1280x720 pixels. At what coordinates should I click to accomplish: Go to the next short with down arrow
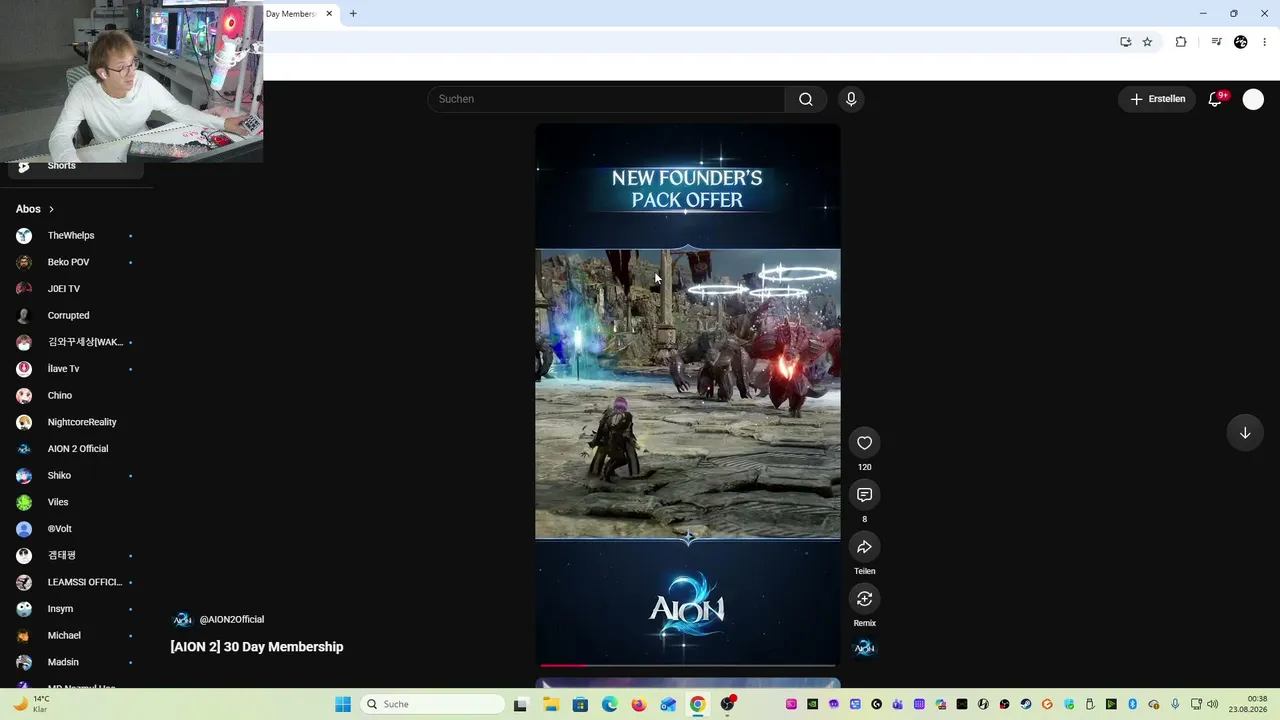coord(1245,433)
